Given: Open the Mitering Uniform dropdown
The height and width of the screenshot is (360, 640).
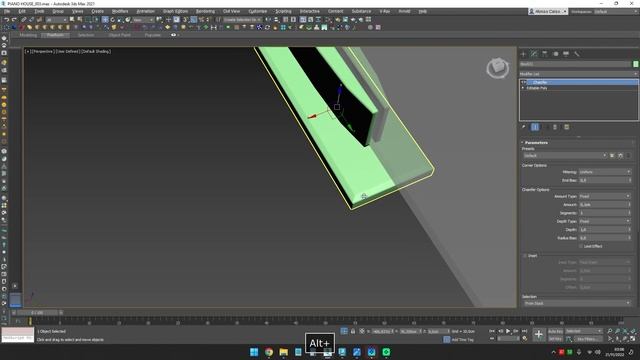Looking at the screenshot, I should click(x=605, y=172).
